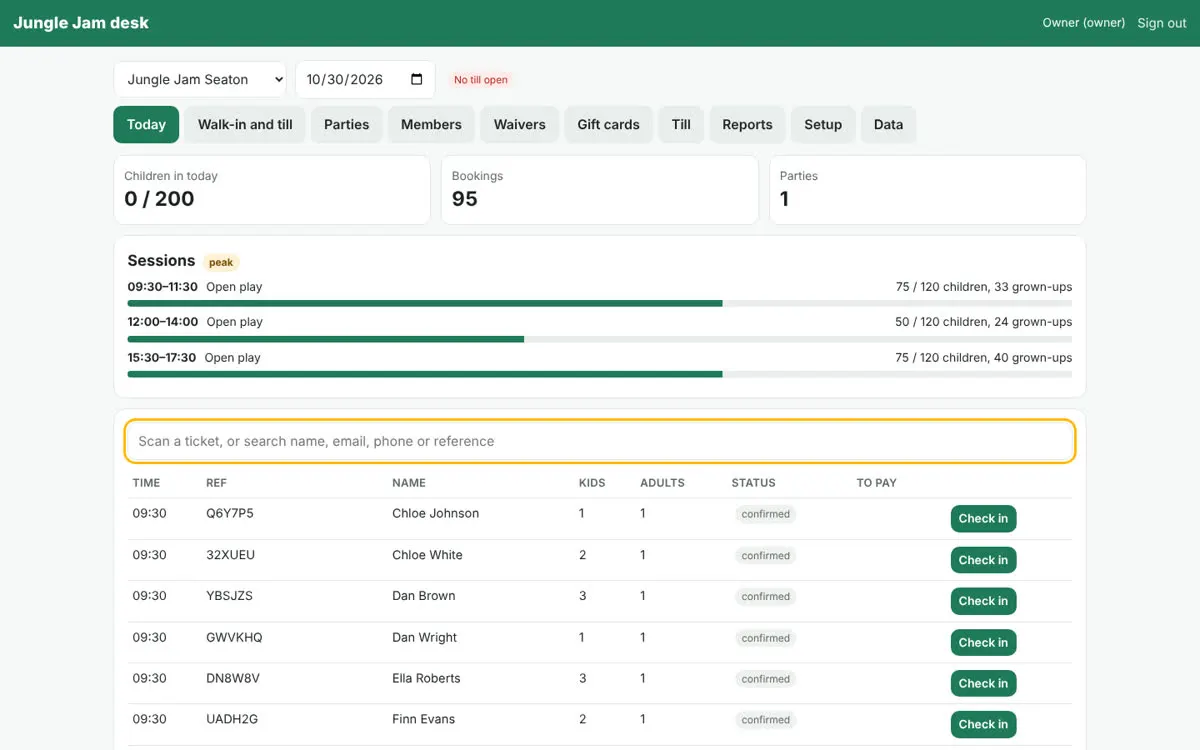Click booking reference YBSJZS

pos(230,596)
